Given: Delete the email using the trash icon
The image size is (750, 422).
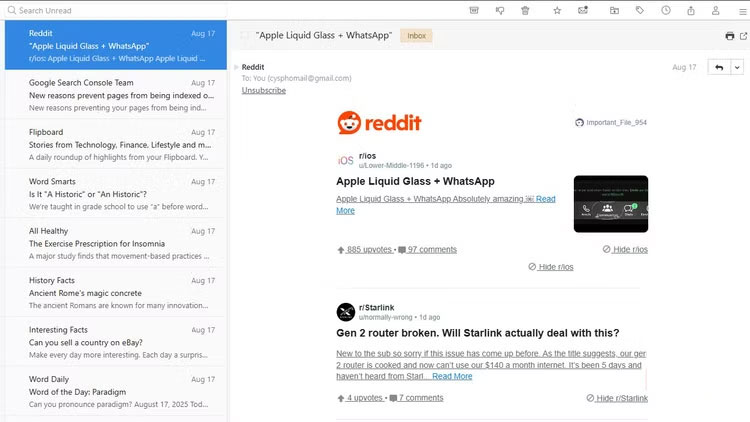Looking at the screenshot, I should coord(526,10).
